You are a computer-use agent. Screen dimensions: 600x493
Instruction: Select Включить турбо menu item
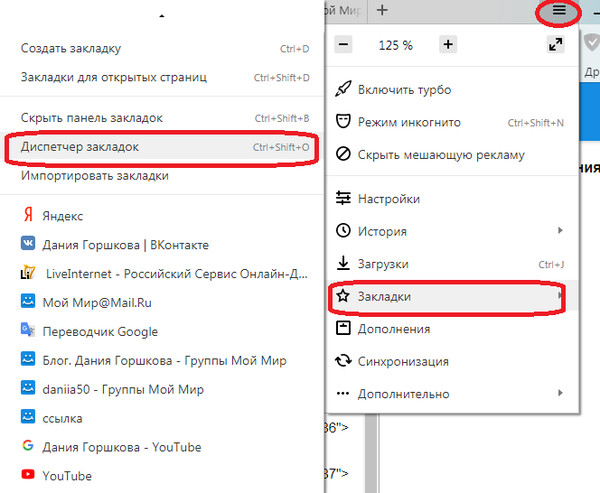(452, 90)
